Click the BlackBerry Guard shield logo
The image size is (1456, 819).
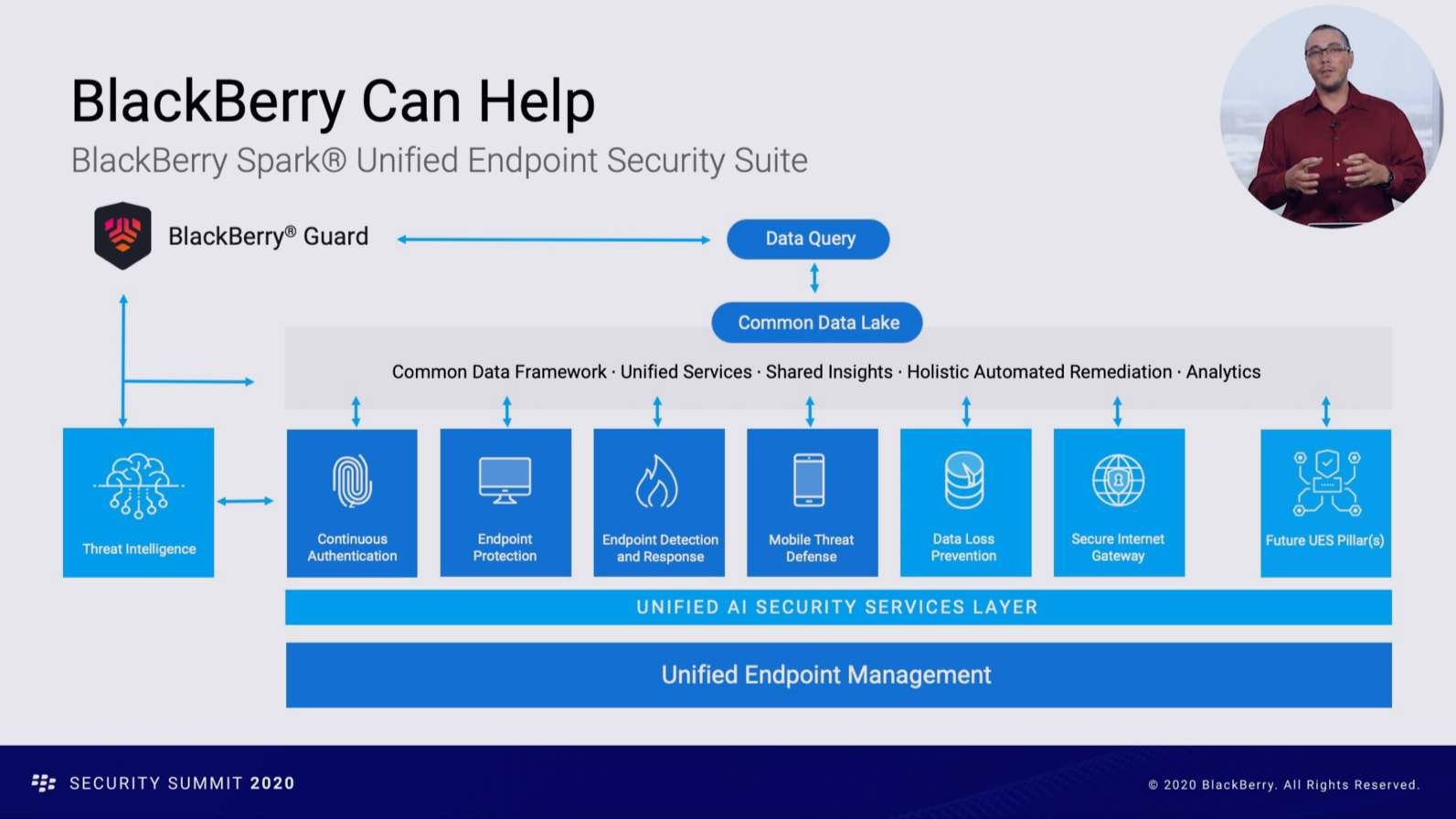(x=122, y=236)
